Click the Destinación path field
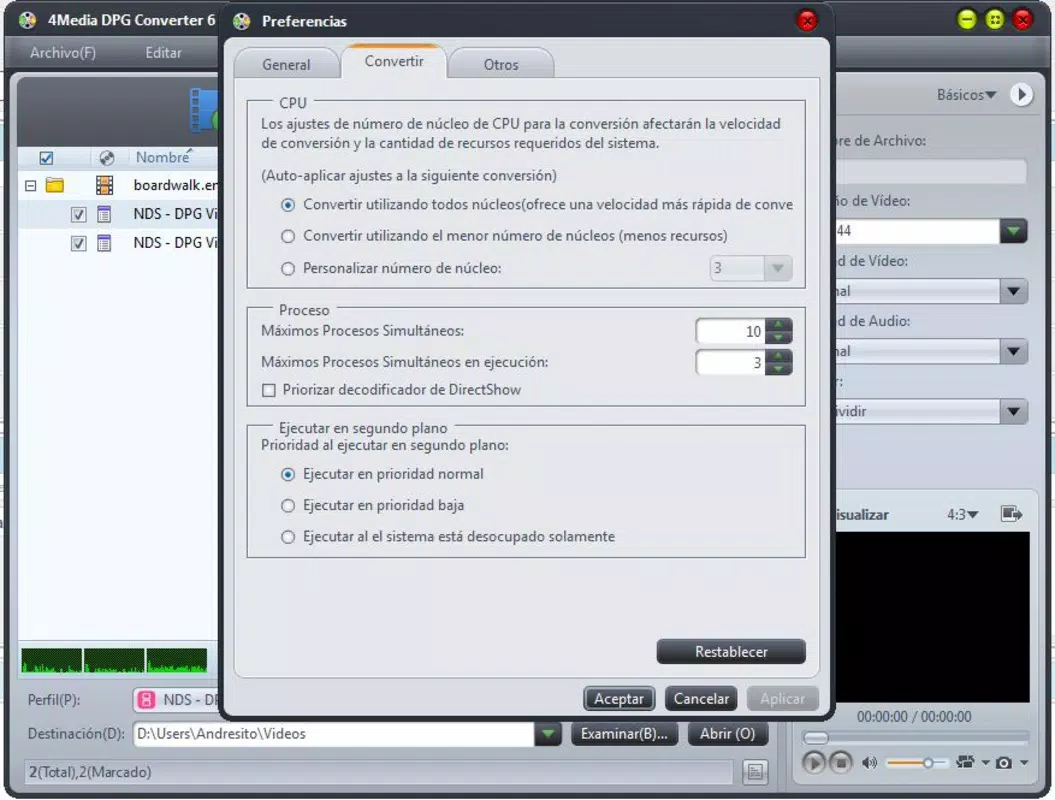 point(334,734)
